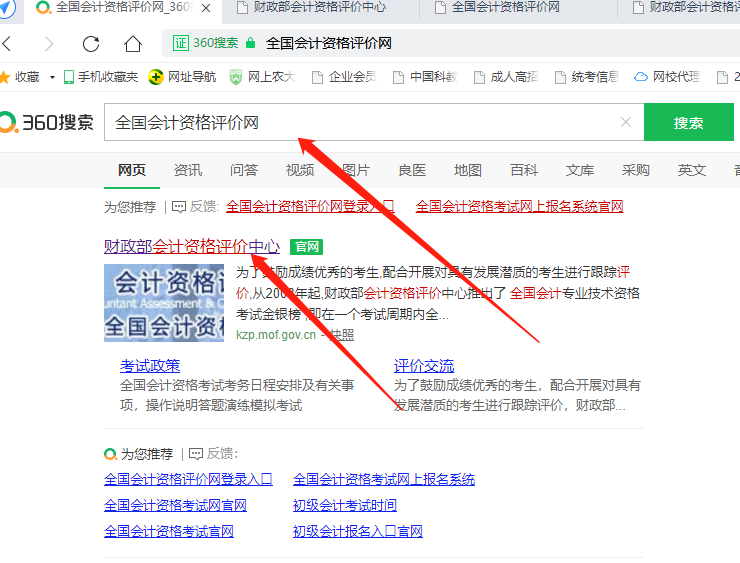Image resolution: width=740 pixels, height=563 pixels.
Task: Click the green 官网 badge
Action: [x=306, y=246]
